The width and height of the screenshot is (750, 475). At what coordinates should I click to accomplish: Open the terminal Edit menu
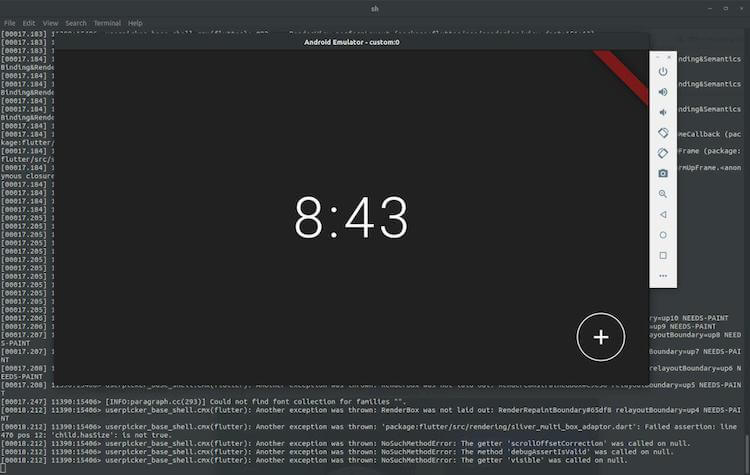pos(29,22)
